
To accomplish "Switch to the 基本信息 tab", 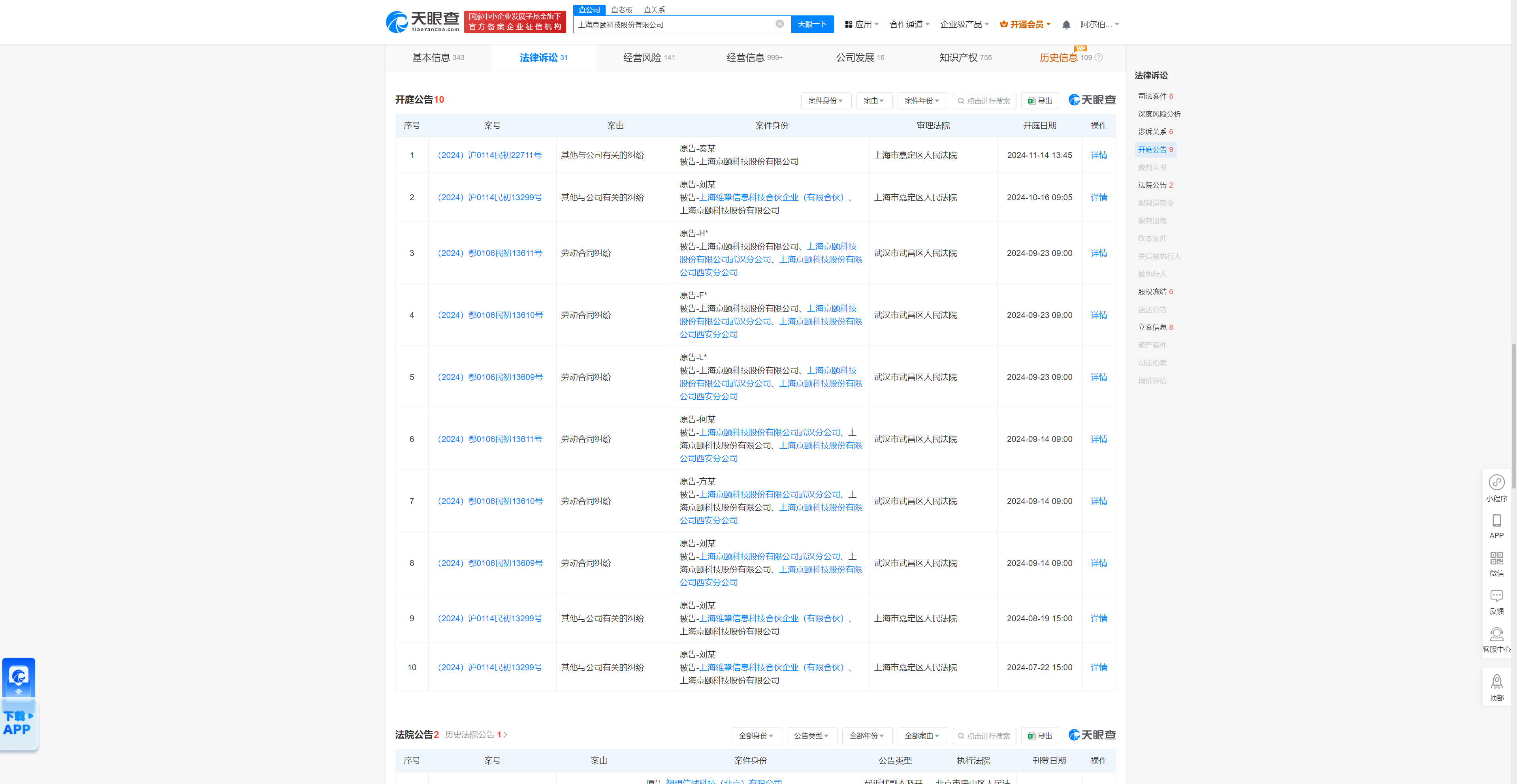I will 438,58.
